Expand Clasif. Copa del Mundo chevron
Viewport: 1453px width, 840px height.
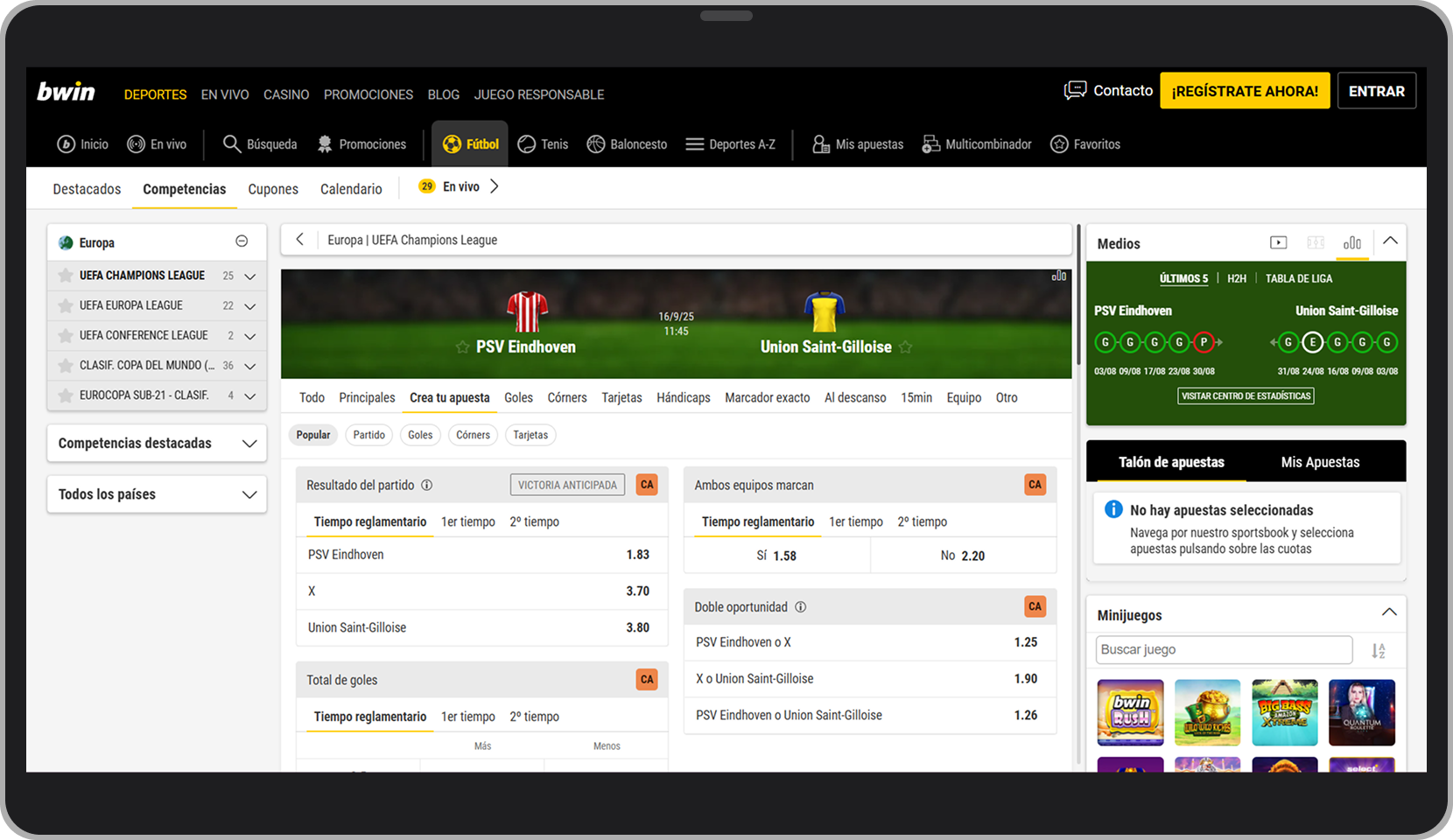point(250,367)
